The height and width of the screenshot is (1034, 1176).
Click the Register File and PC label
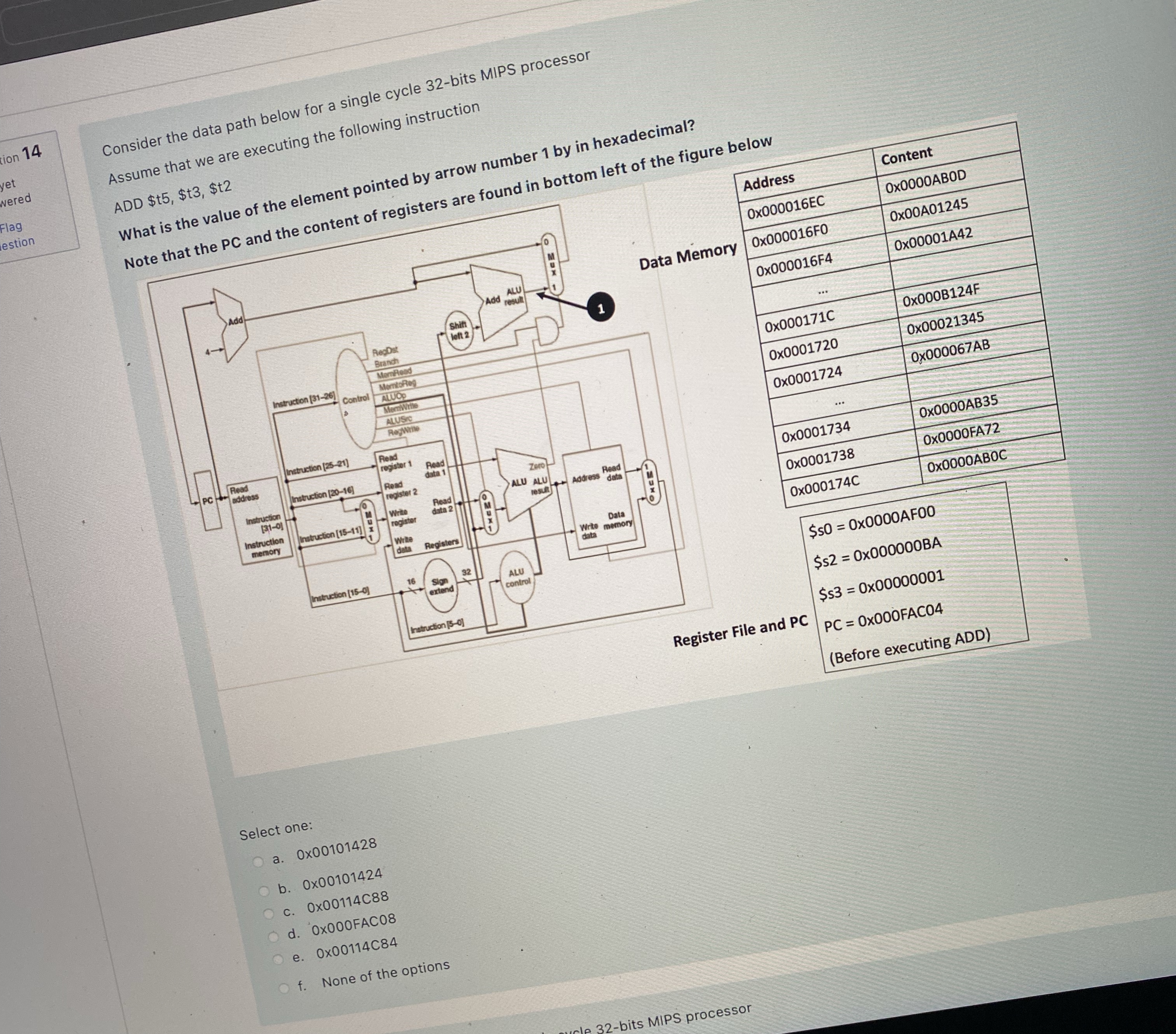(739, 630)
